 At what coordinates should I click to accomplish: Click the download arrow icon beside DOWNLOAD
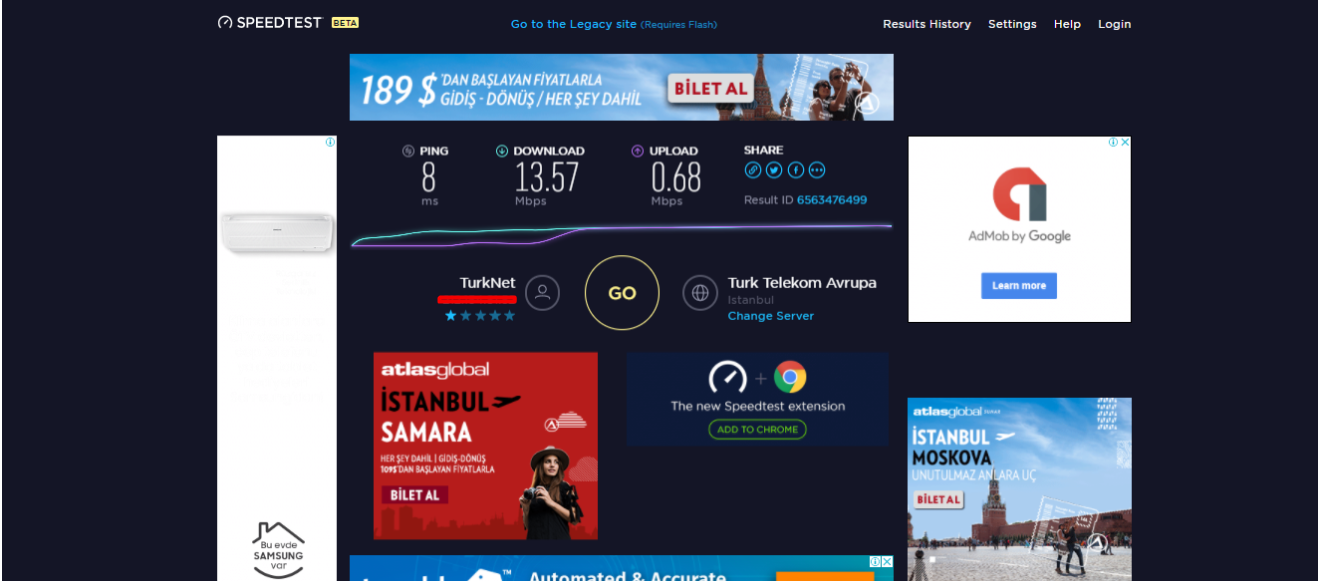pos(502,151)
